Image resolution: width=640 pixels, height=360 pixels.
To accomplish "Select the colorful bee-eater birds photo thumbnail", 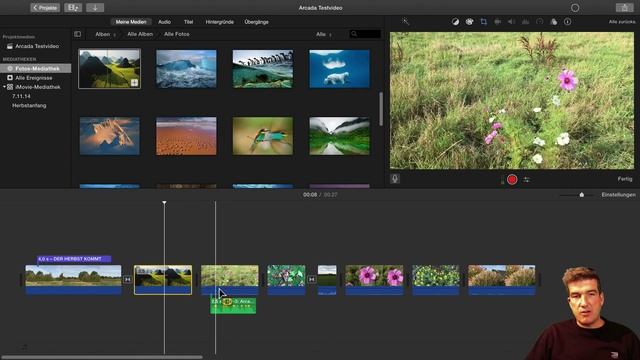I will pyautogui.click(x=262, y=136).
